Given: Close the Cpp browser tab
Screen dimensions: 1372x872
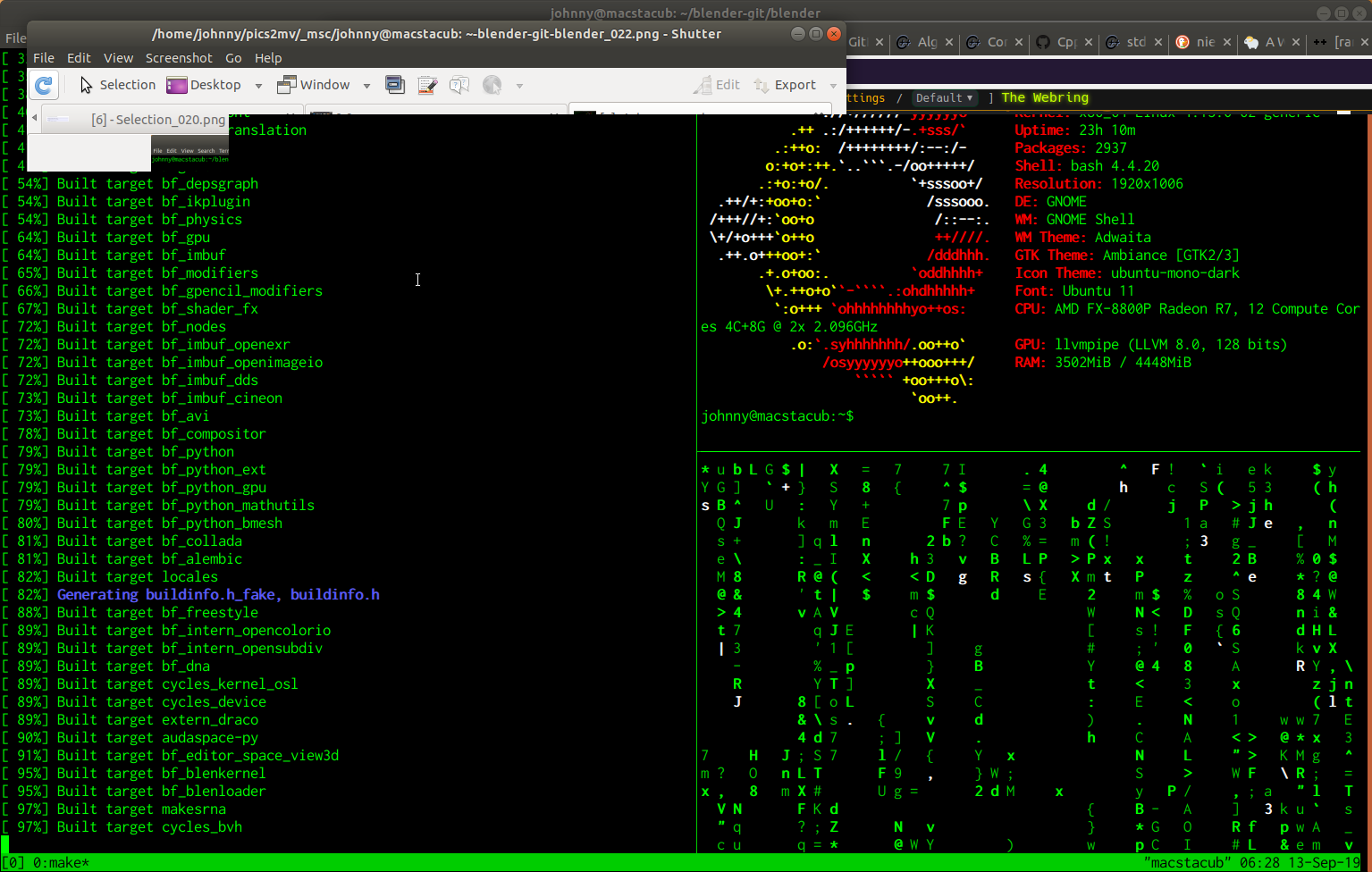Looking at the screenshot, I should tap(1089, 42).
